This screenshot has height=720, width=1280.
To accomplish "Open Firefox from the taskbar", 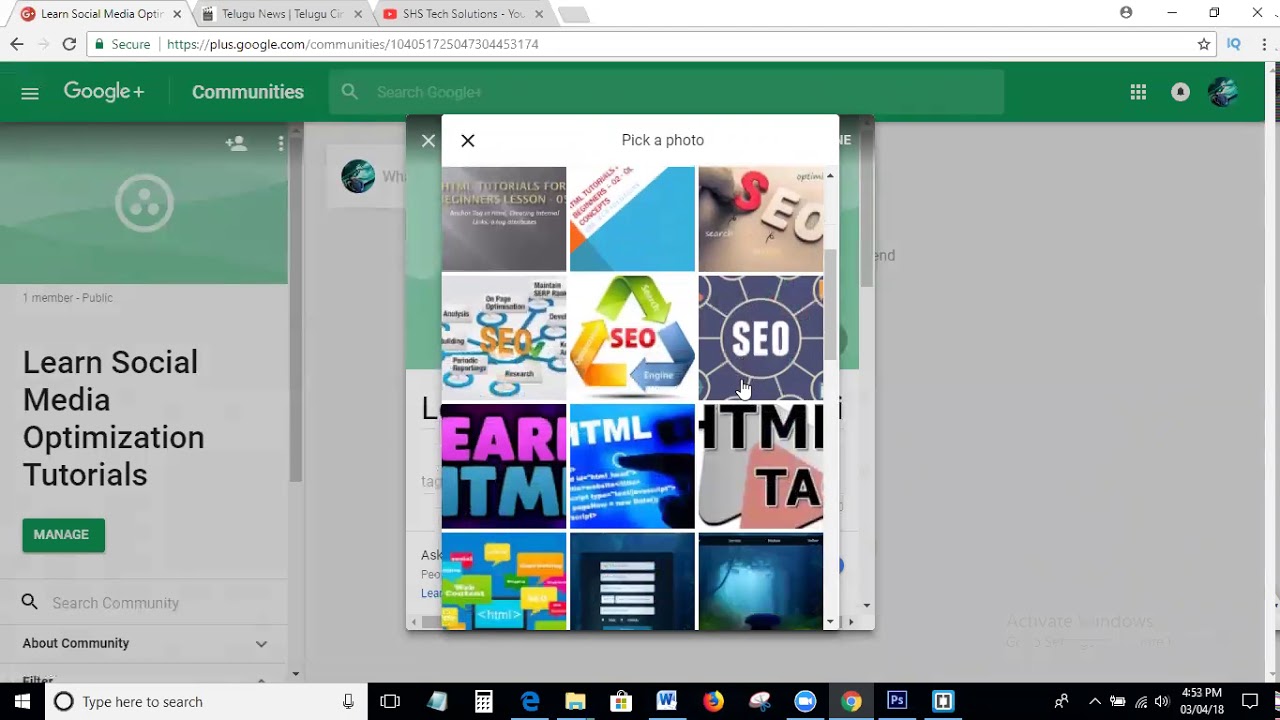I will coord(713,701).
